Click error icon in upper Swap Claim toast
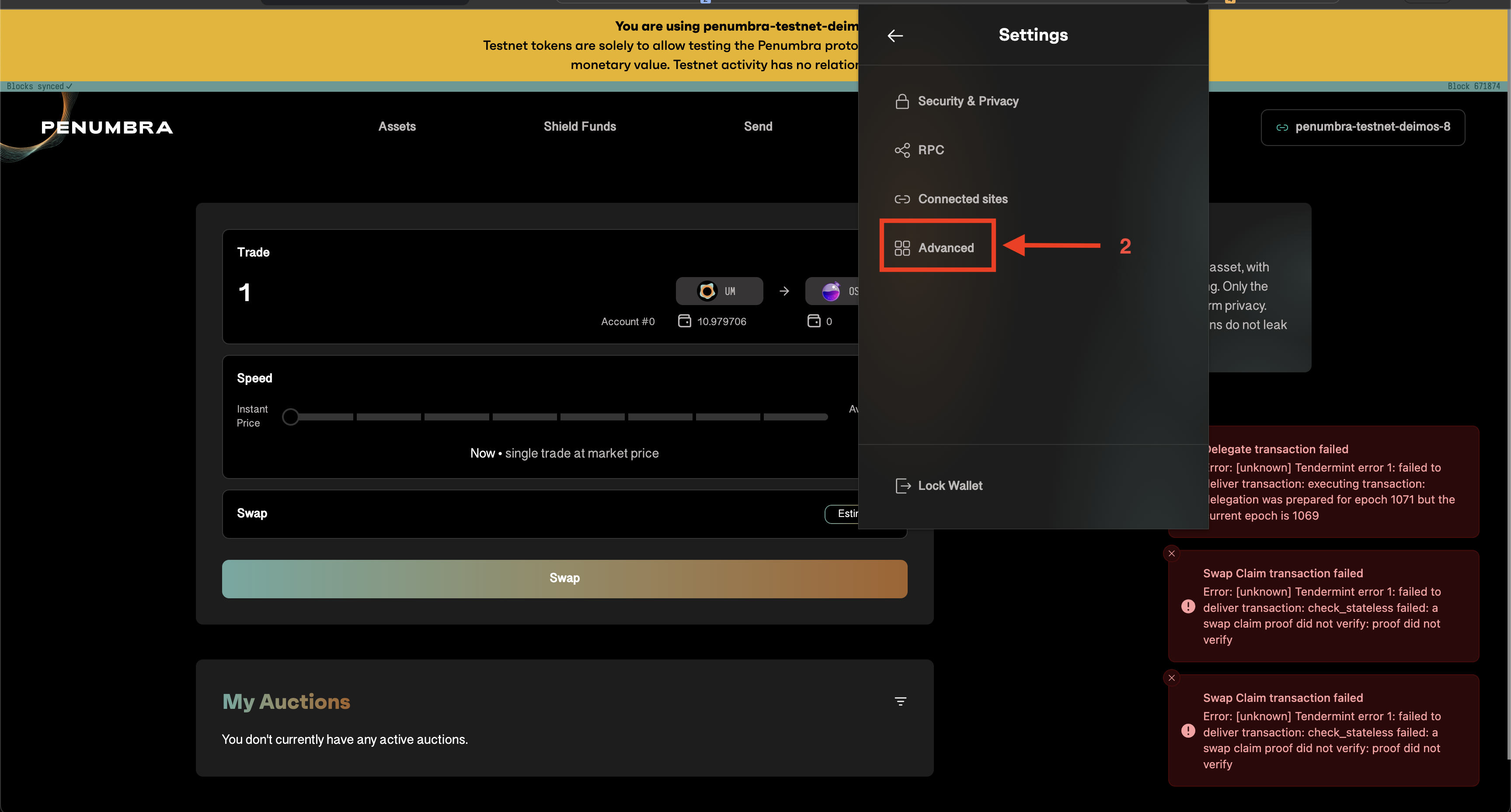 tap(1188, 606)
